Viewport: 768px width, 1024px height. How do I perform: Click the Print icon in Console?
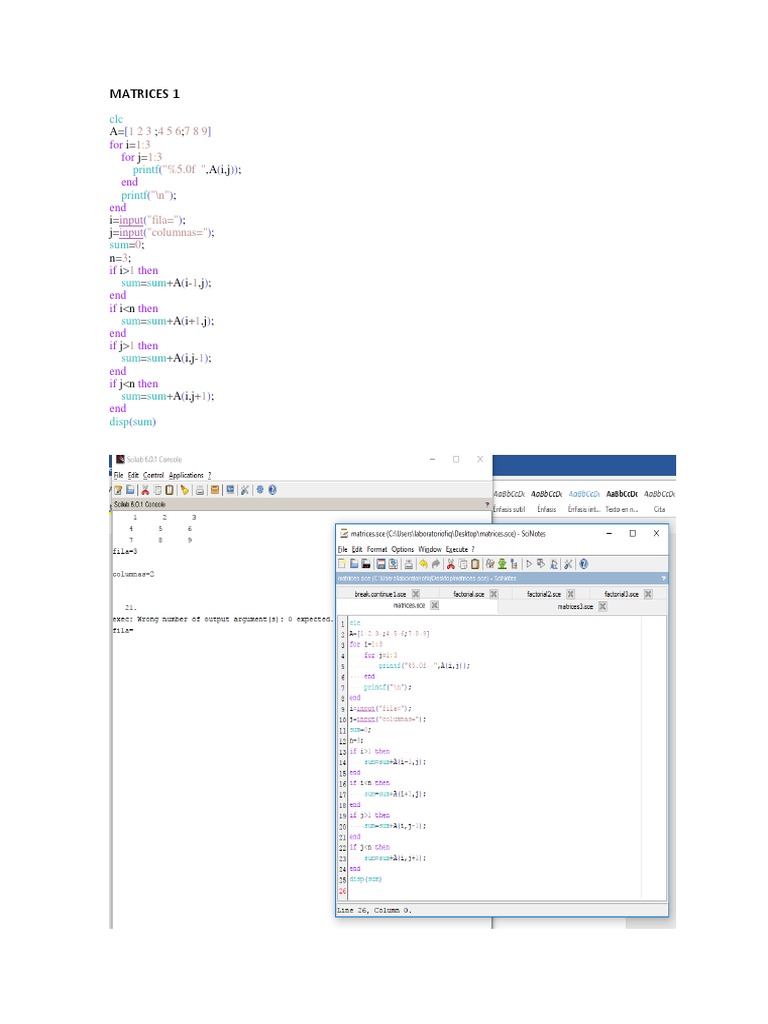pyautogui.click(x=200, y=490)
